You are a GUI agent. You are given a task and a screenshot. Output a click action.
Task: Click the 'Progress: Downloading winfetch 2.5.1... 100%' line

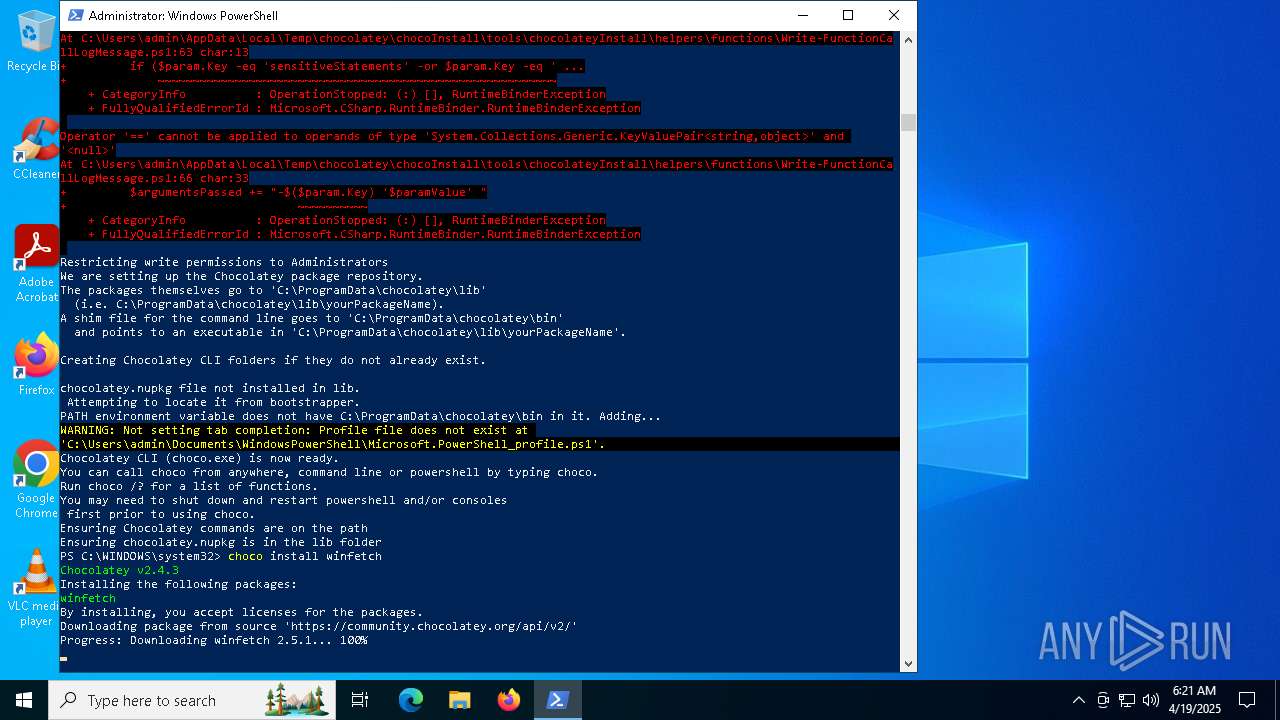click(x=214, y=640)
